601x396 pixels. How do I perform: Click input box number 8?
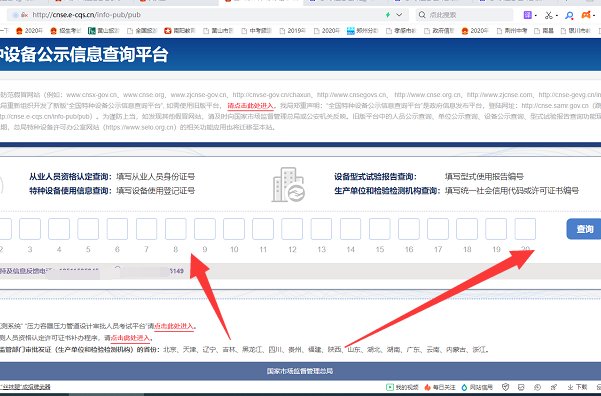(x=176, y=229)
